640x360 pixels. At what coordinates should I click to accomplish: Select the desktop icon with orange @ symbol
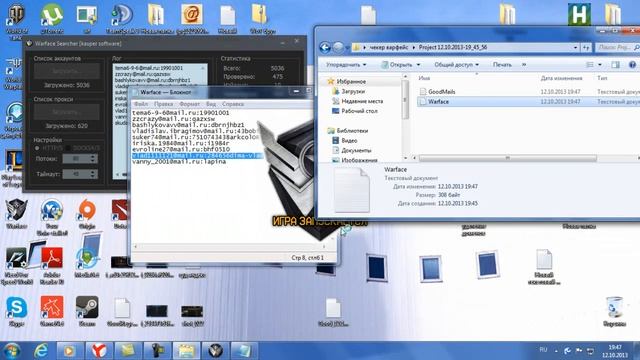pos(192,18)
